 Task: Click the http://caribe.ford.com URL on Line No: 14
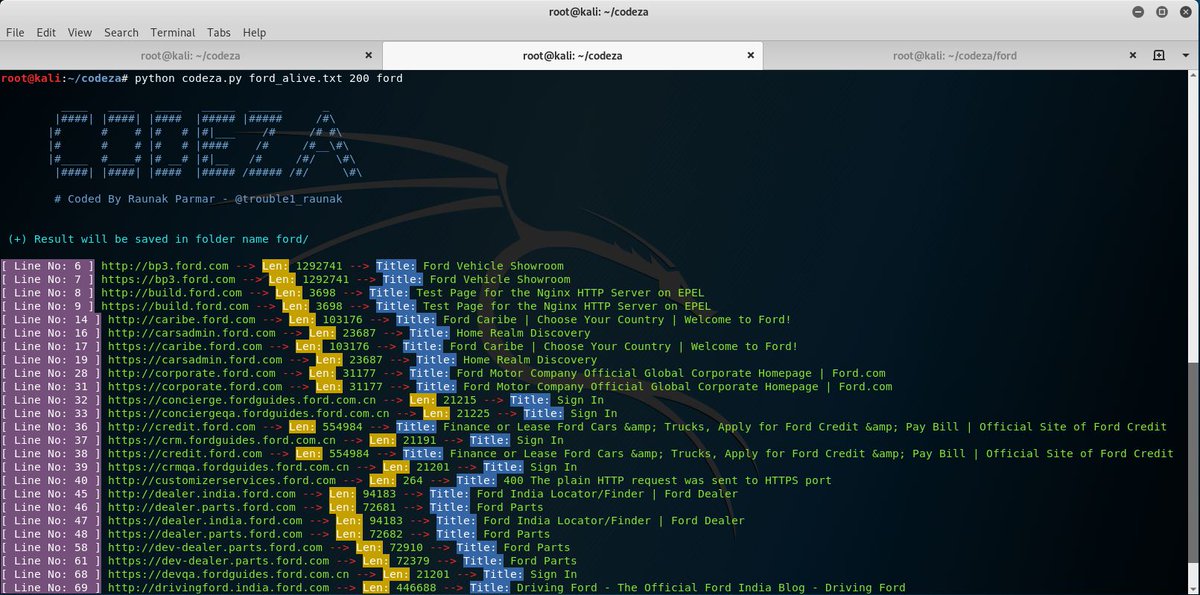(x=181, y=320)
